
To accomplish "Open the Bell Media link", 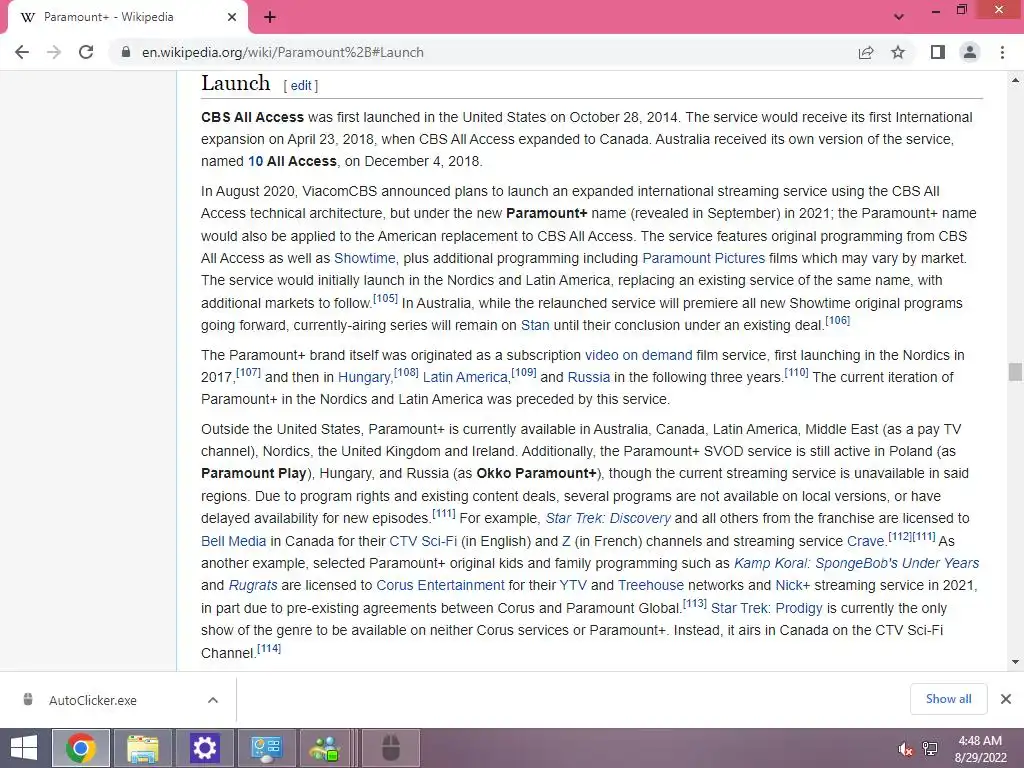I will pyautogui.click(x=234, y=541).
